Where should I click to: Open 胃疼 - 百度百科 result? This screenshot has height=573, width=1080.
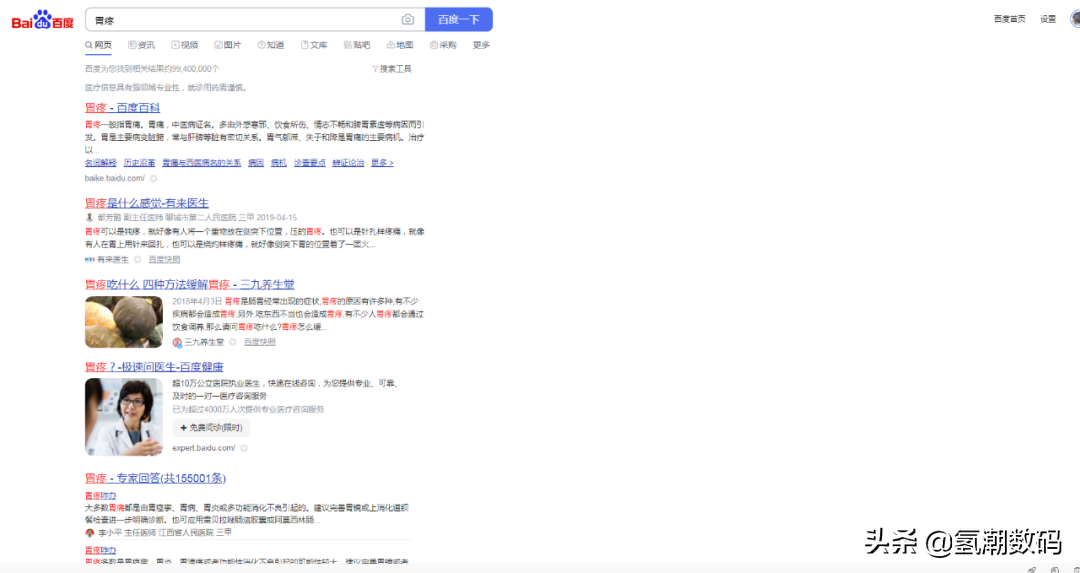123,108
